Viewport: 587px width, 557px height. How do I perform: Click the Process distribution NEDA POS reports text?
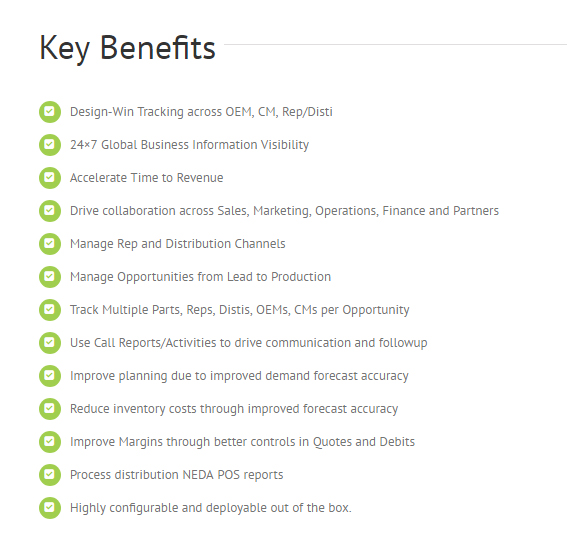(177, 475)
